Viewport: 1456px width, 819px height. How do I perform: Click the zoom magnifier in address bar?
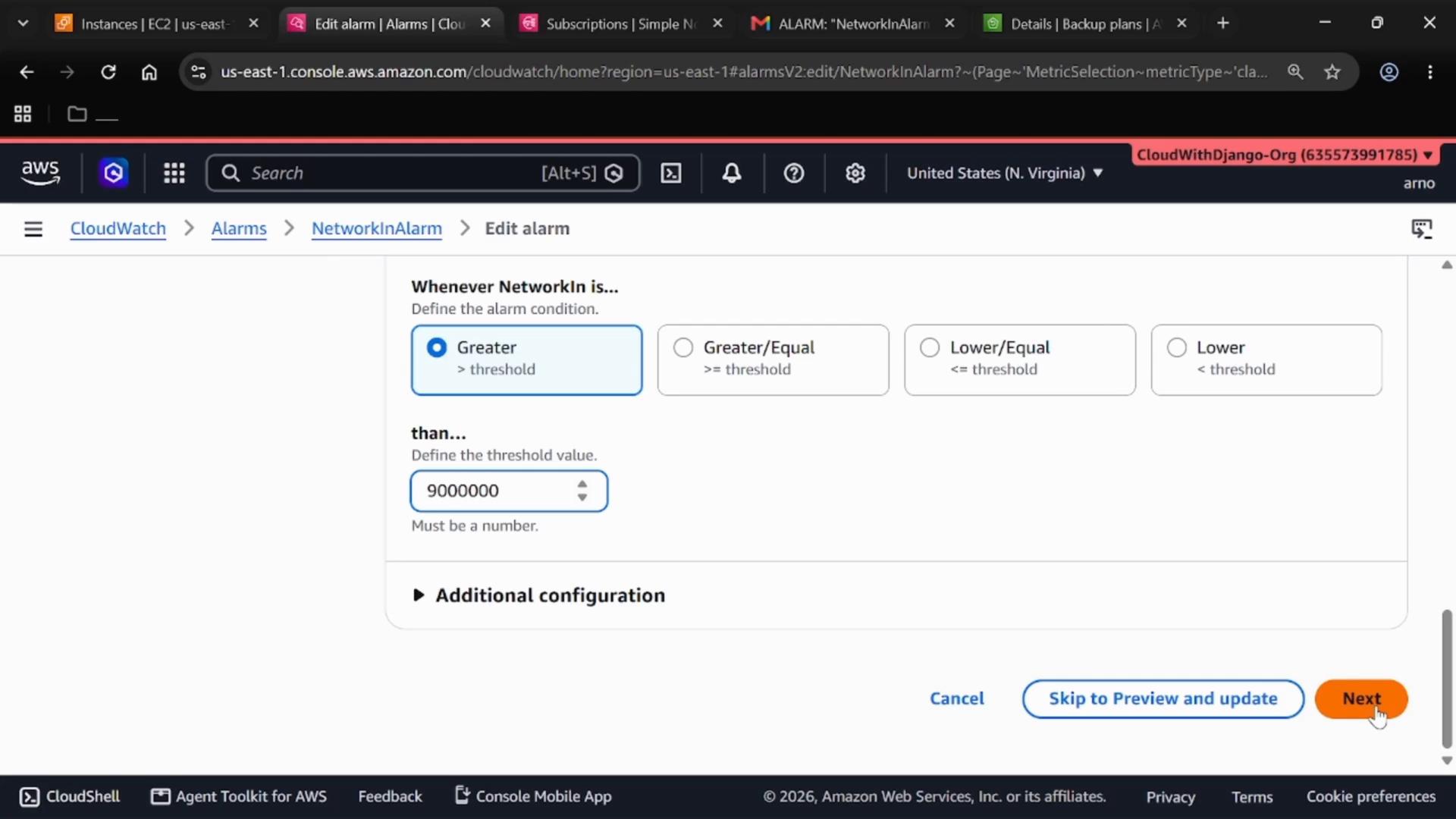pyautogui.click(x=1295, y=72)
